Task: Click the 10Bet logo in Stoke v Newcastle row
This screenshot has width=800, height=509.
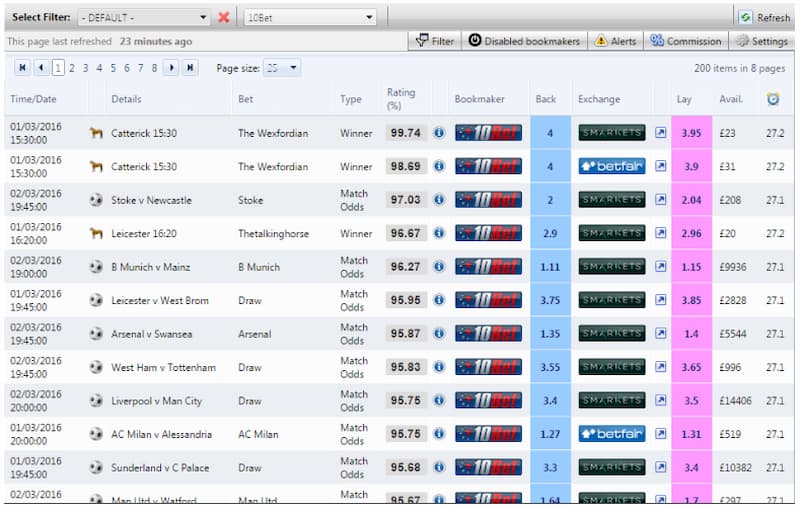Action: coord(488,199)
